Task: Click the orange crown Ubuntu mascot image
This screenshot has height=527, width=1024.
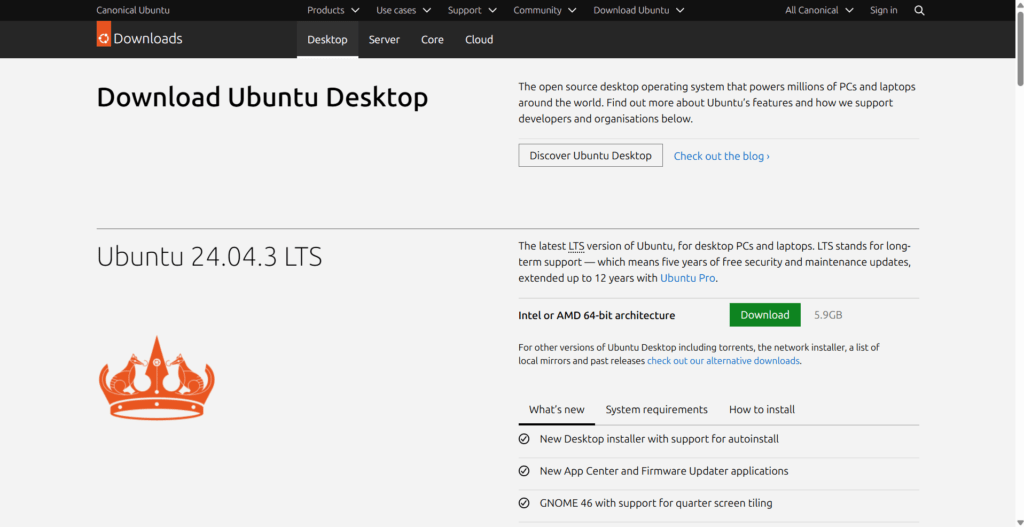Action: click(157, 377)
